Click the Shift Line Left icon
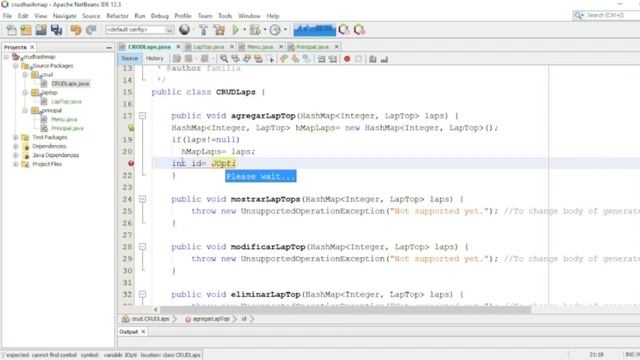The width and height of the screenshot is (640, 360). pos(322,59)
